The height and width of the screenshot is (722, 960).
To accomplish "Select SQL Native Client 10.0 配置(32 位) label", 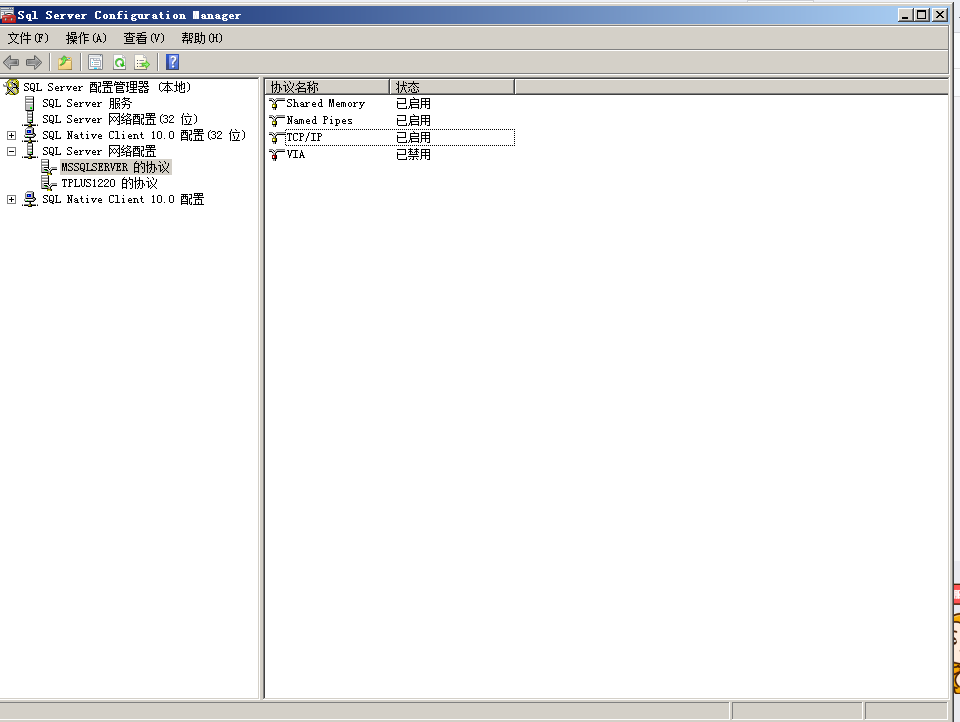I will tap(144, 135).
